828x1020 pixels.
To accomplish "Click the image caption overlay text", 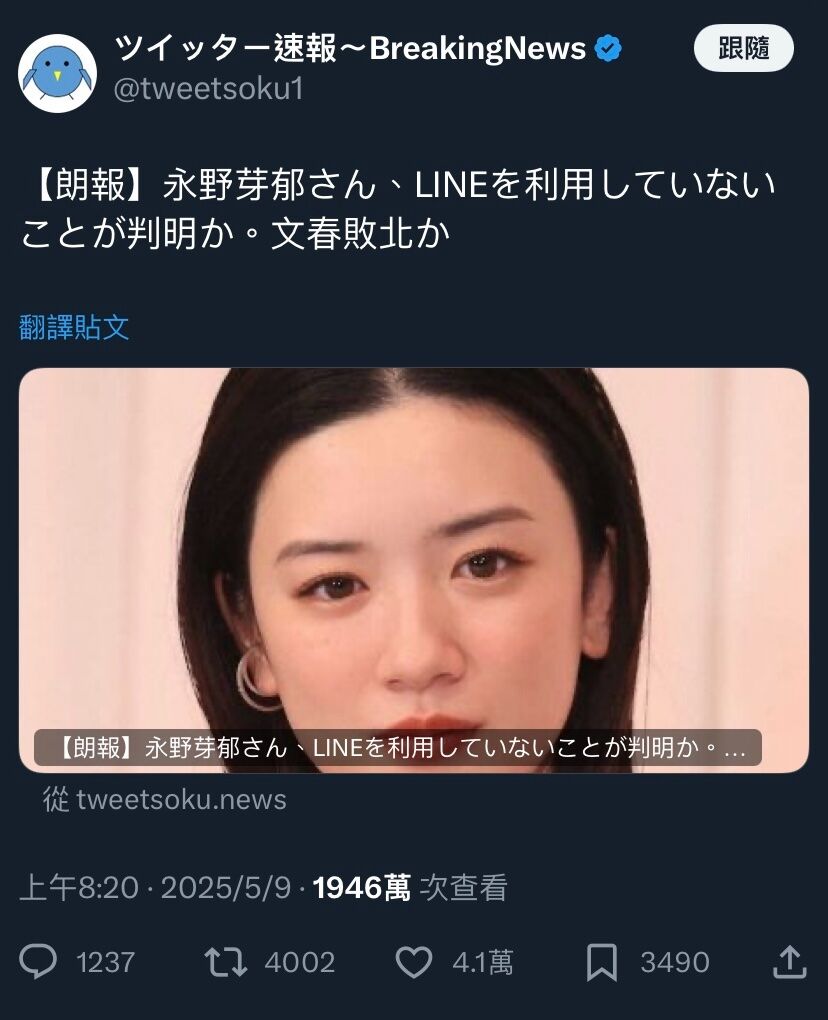I will 397,747.
